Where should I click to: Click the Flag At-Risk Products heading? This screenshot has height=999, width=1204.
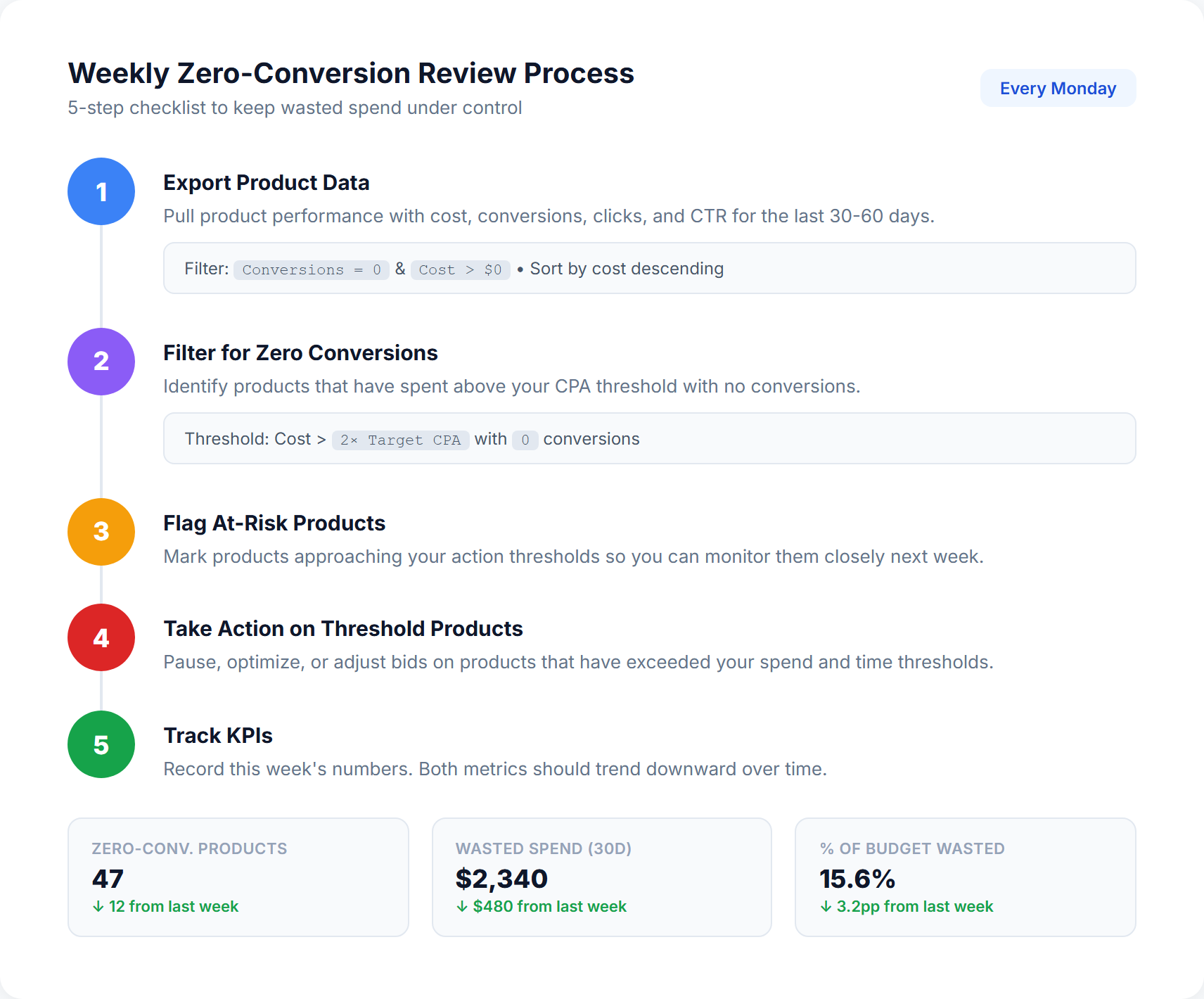[x=274, y=523]
